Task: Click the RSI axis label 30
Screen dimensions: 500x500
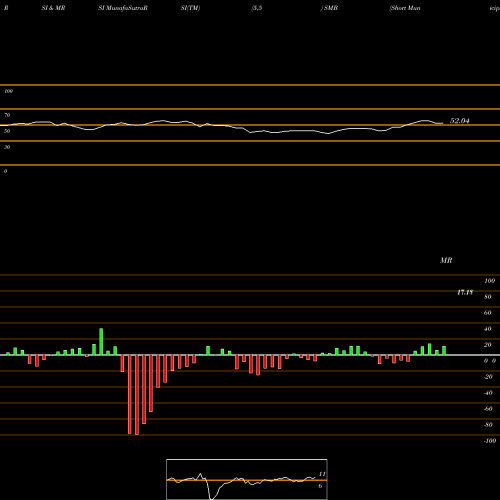Action: pos(7,147)
